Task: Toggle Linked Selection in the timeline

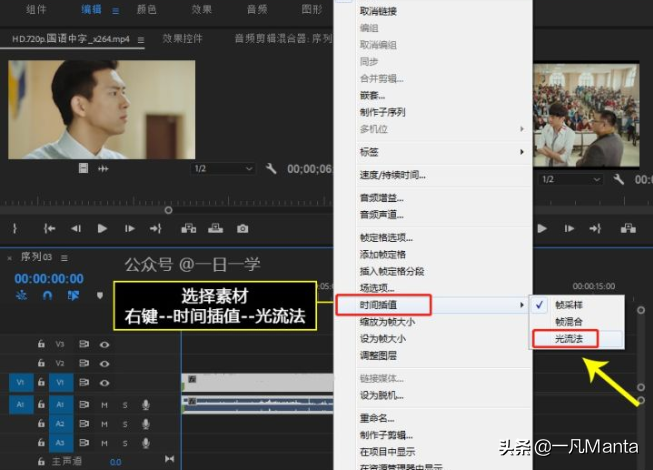Action: (73, 295)
